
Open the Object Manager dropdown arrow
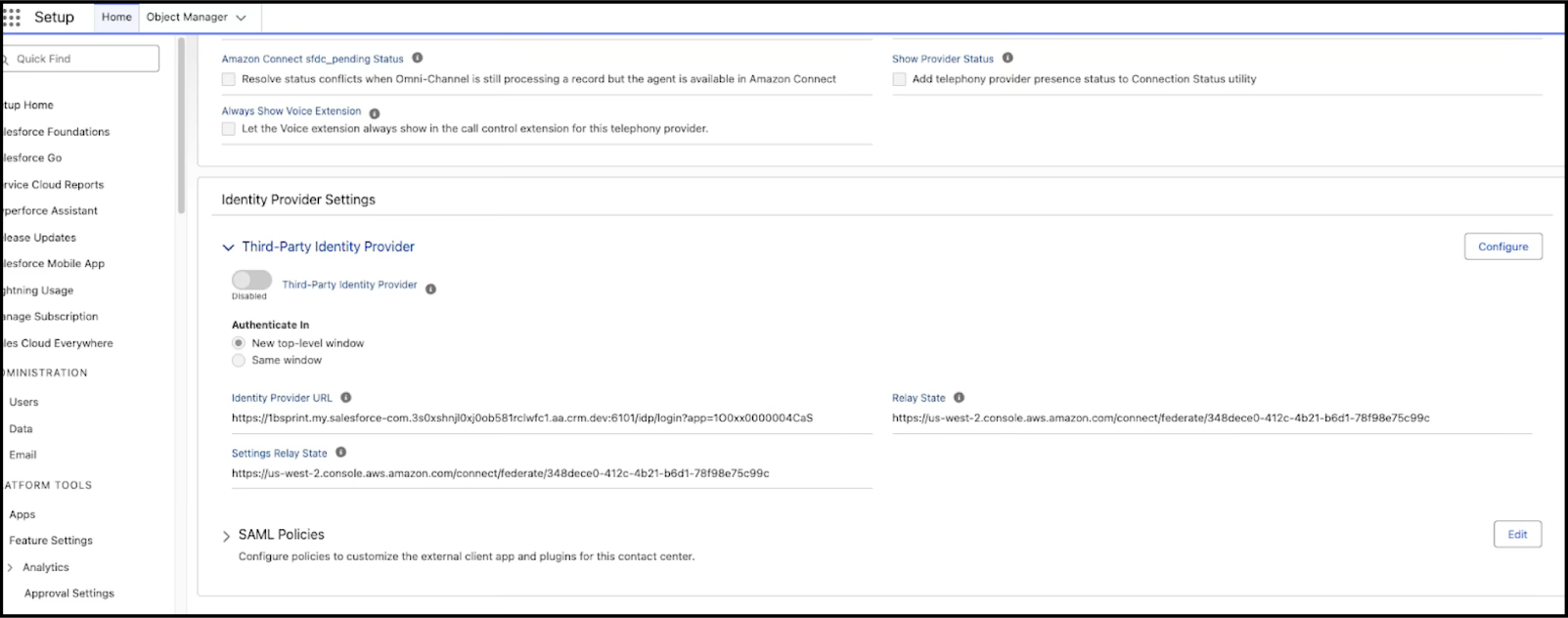pos(241,18)
